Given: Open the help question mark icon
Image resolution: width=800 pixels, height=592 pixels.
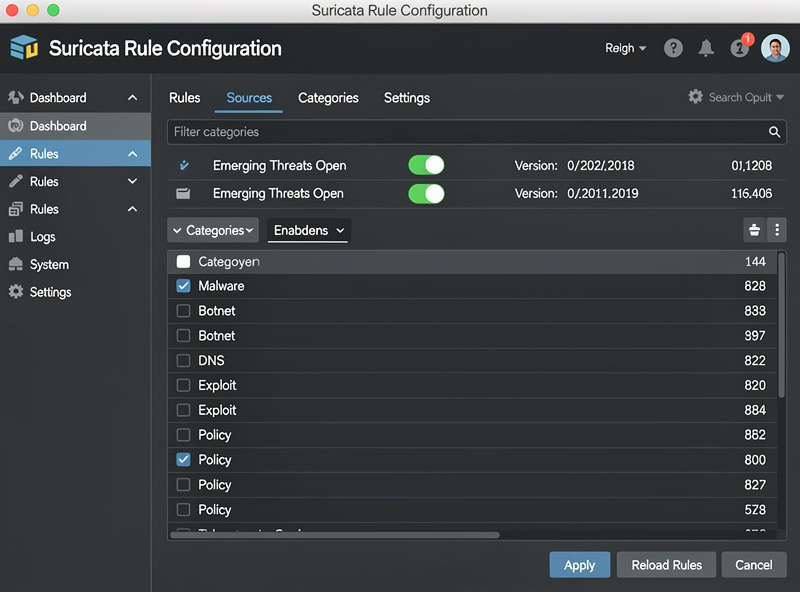Looking at the screenshot, I should pyautogui.click(x=673, y=48).
